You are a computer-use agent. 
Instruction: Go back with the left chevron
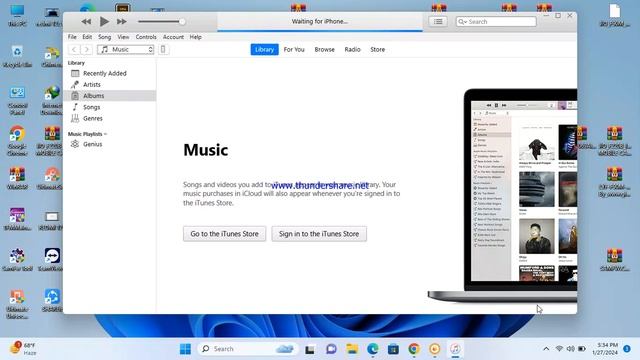[x=74, y=49]
